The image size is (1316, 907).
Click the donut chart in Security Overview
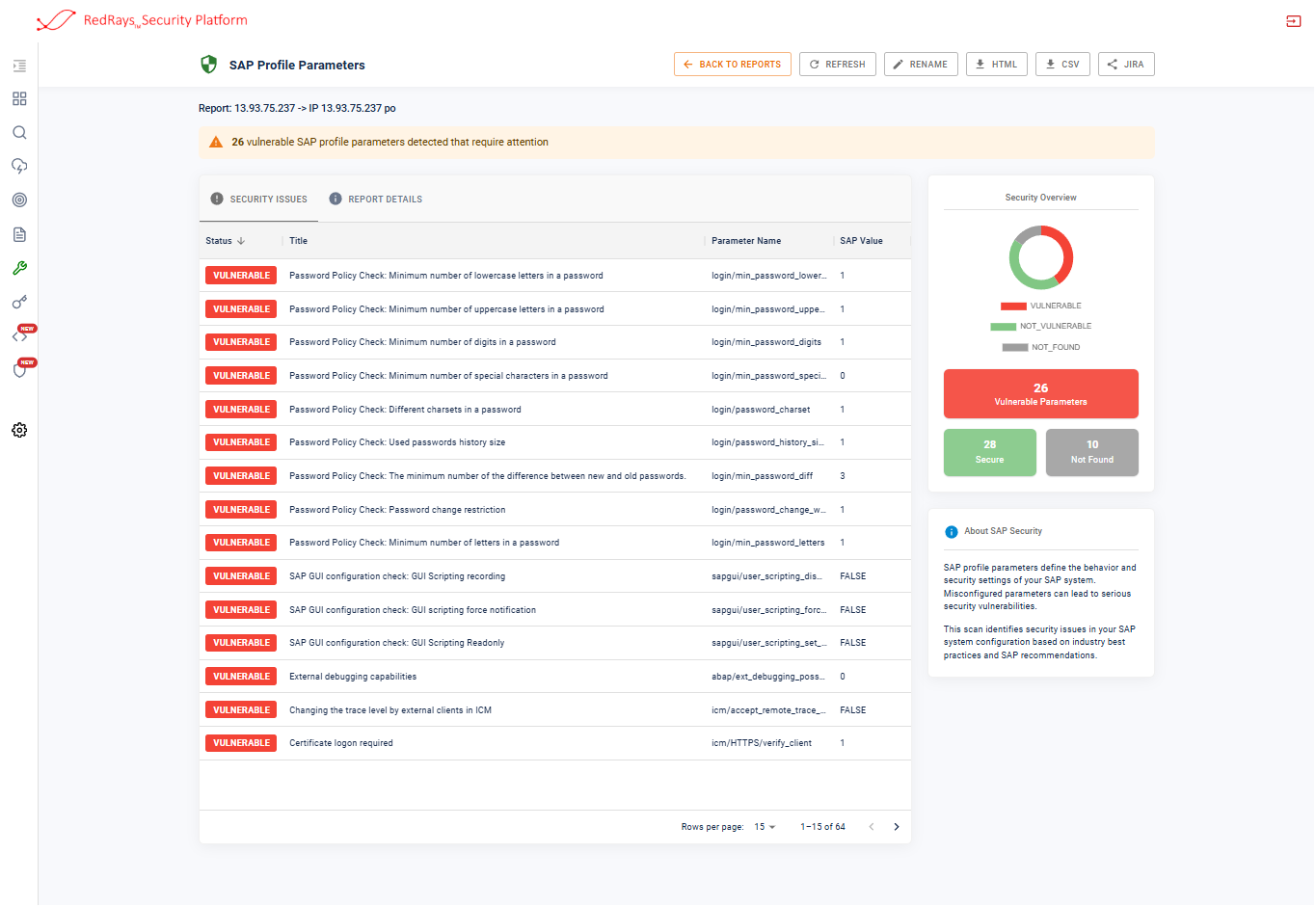point(1041,257)
